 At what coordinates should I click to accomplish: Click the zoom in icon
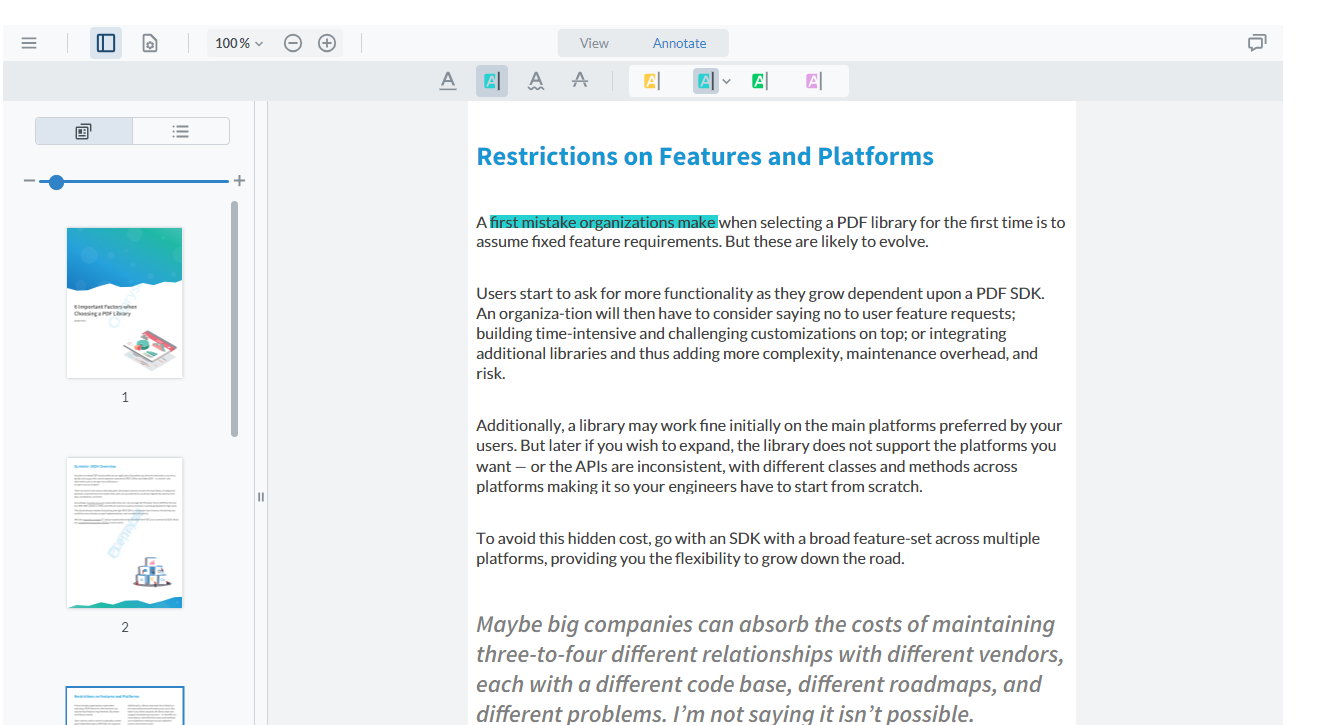click(326, 42)
